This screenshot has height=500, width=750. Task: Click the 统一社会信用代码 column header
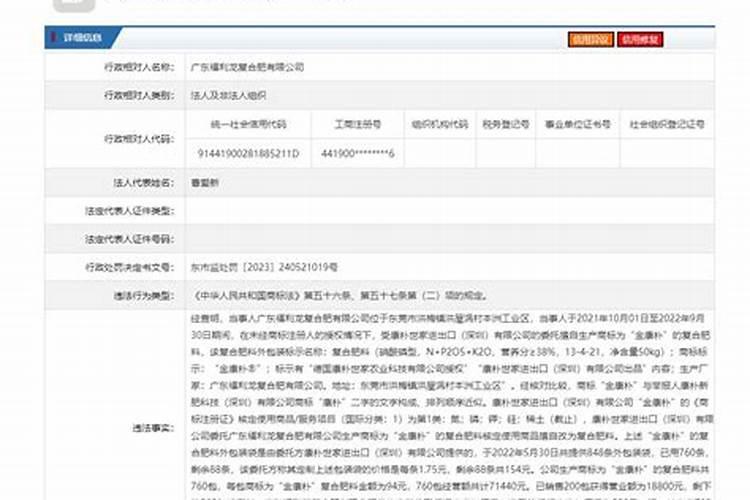(248, 124)
